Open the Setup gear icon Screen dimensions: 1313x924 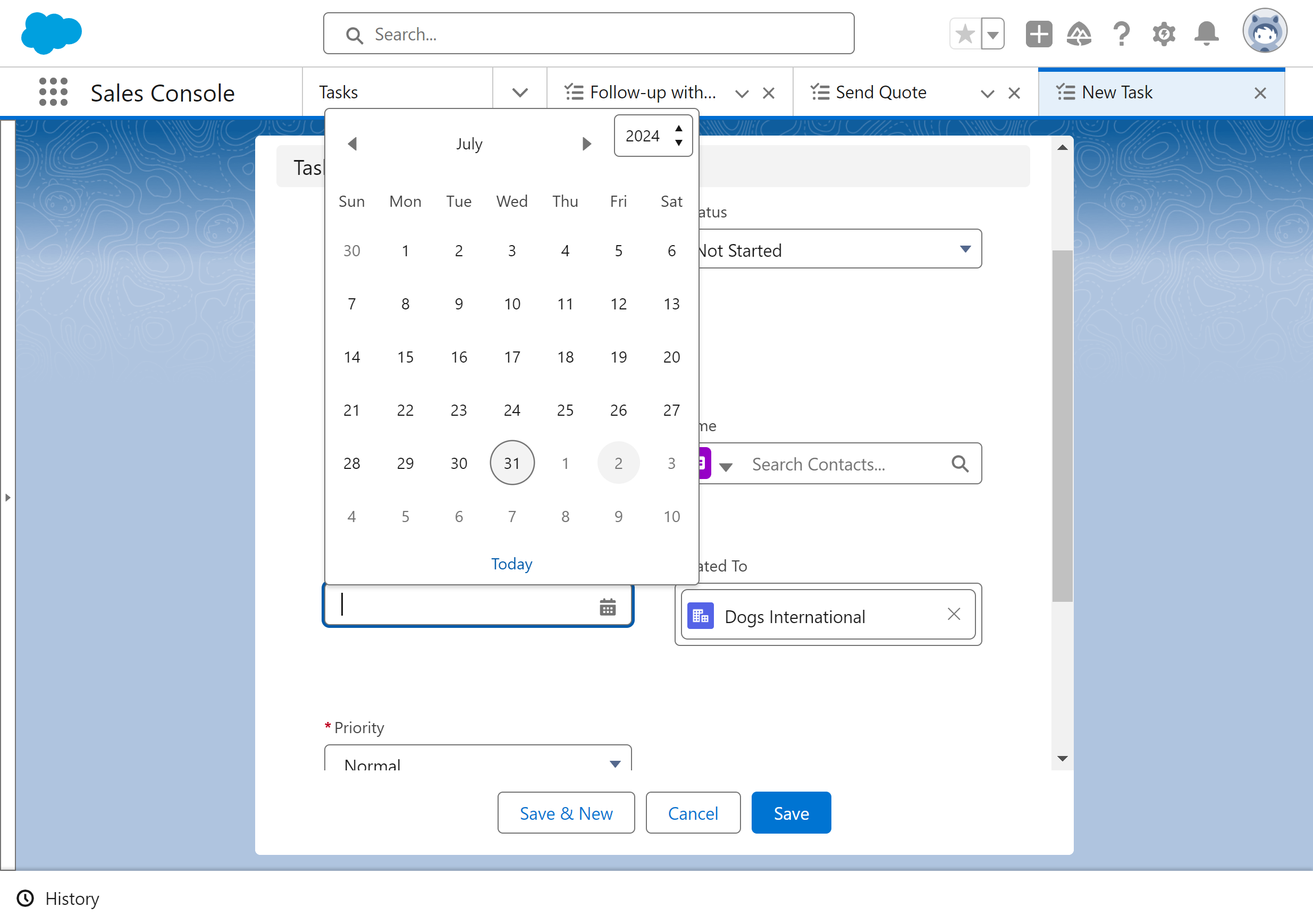pyautogui.click(x=1164, y=33)
